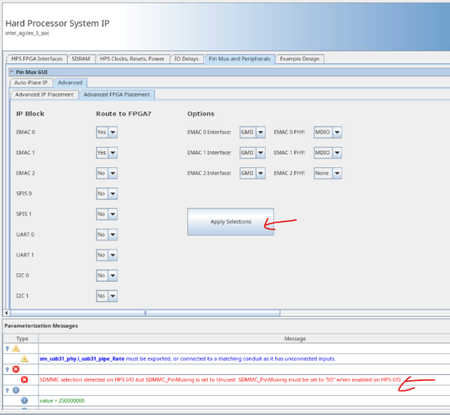Screen dimensions: 450x415
Task: Select Pin Mux and Peripherals tab
Action: click(x=239, y=59)
